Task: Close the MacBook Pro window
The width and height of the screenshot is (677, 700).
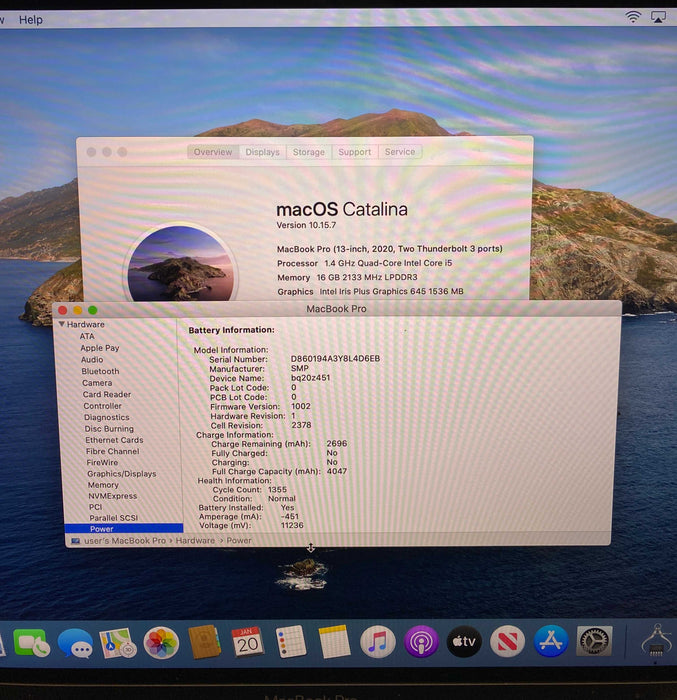Action: click(63, 310)
